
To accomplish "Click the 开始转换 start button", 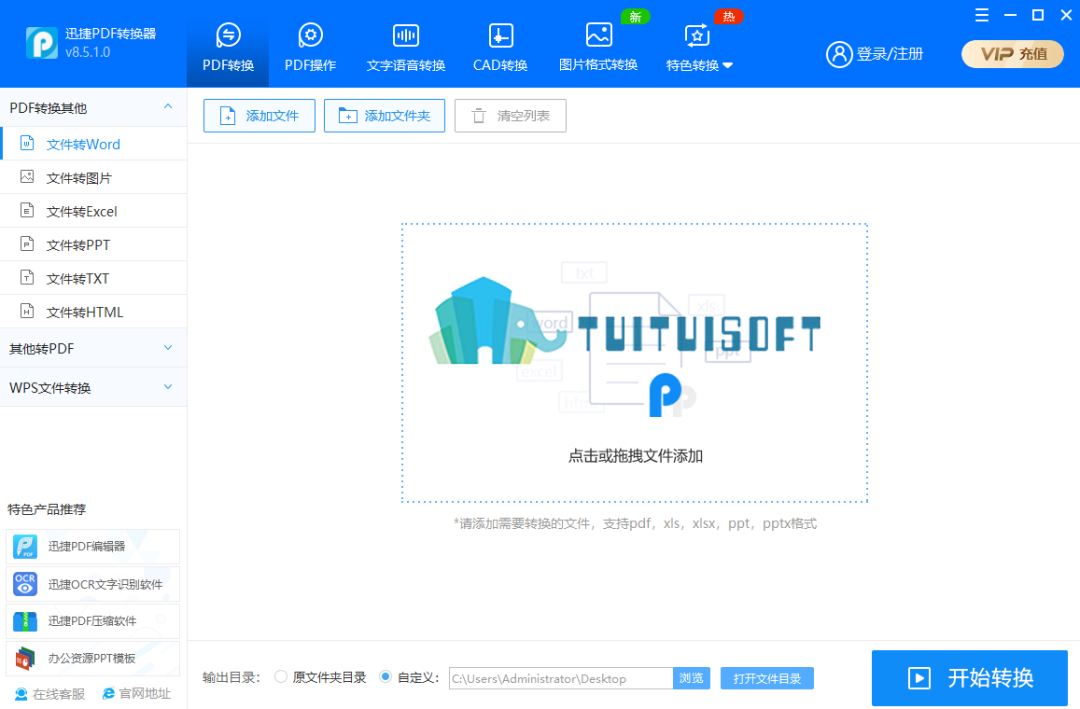I will tap(970, 678).
